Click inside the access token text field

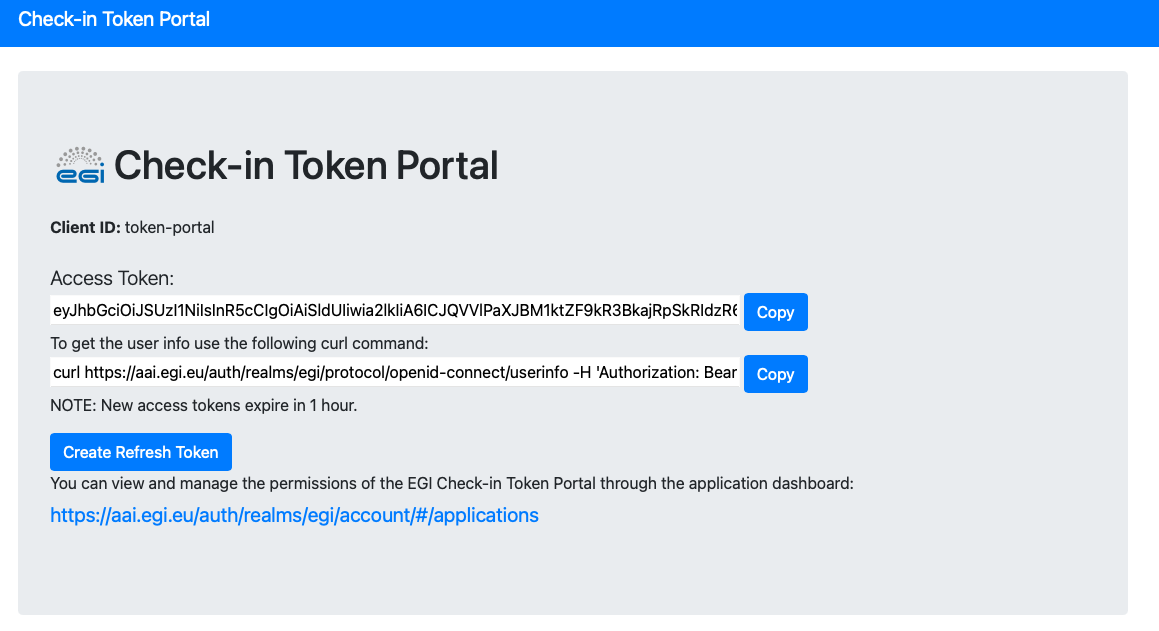(x=395, y=311)
